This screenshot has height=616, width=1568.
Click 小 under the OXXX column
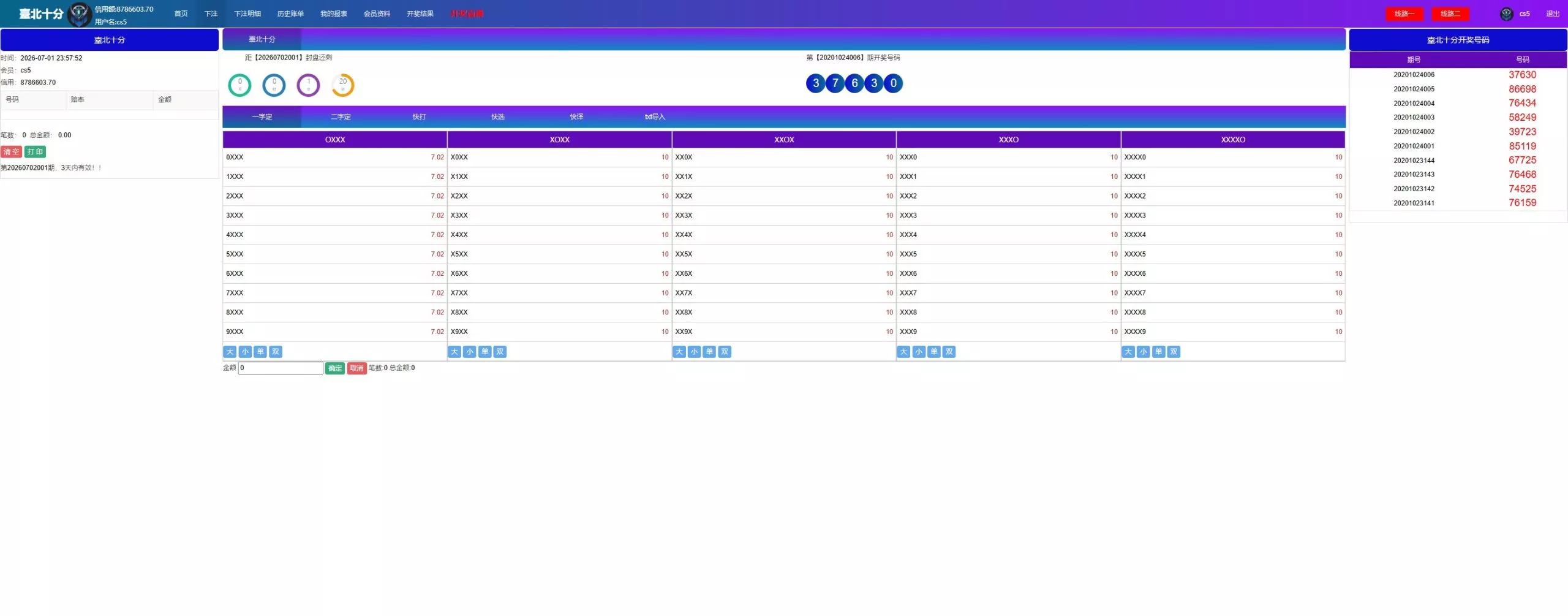click(x=245, y=352)
